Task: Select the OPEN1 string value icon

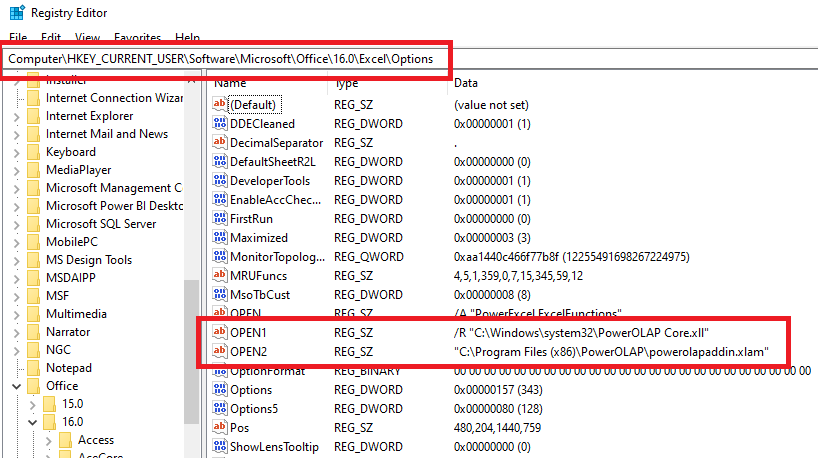Action: click(220, 332)
